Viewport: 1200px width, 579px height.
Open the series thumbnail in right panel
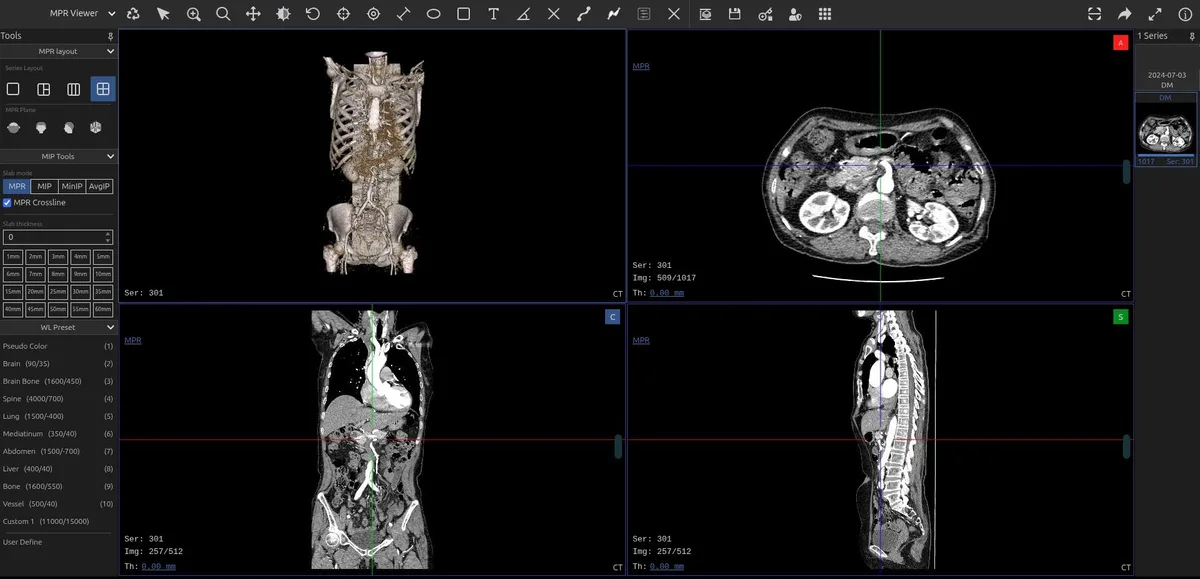(1165, 131)
